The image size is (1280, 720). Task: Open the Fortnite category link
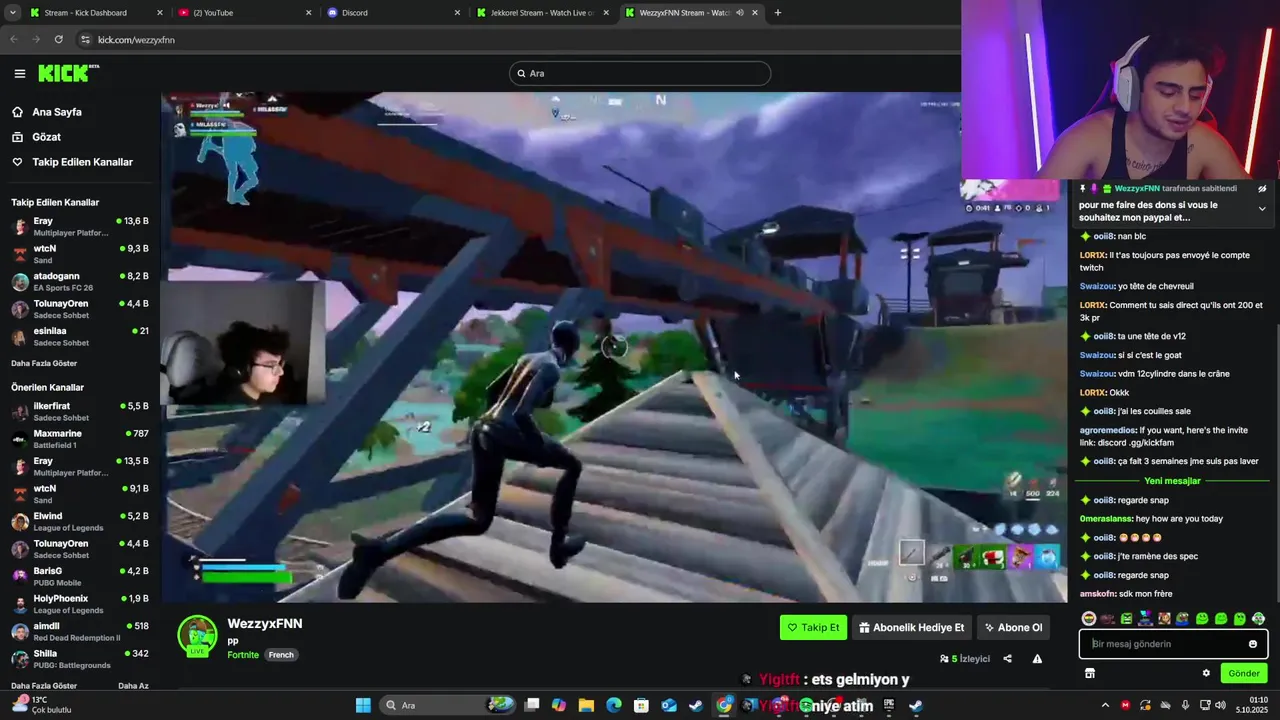(243, 655)
